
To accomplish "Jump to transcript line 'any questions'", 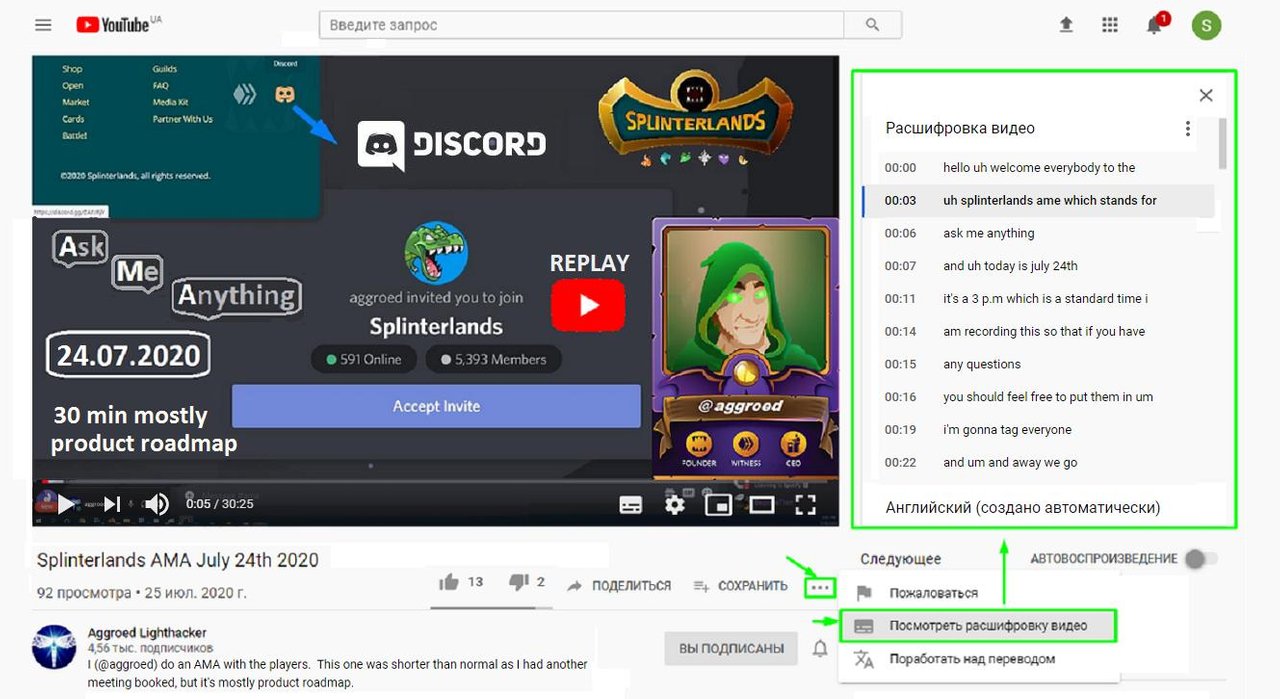I will (1038, 365).
